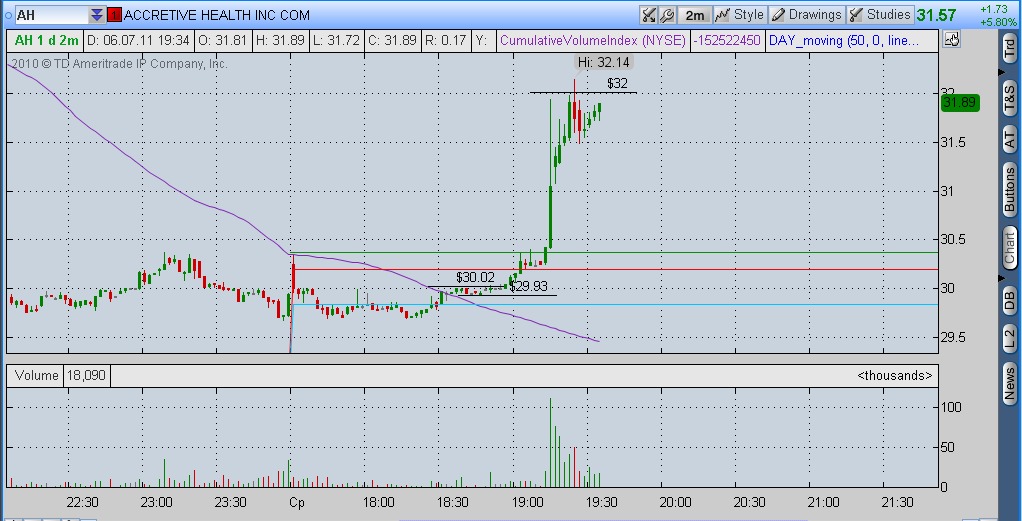Open chart settings wrench icon
This screenshot has width=1022, height=521.
point(666,14)
